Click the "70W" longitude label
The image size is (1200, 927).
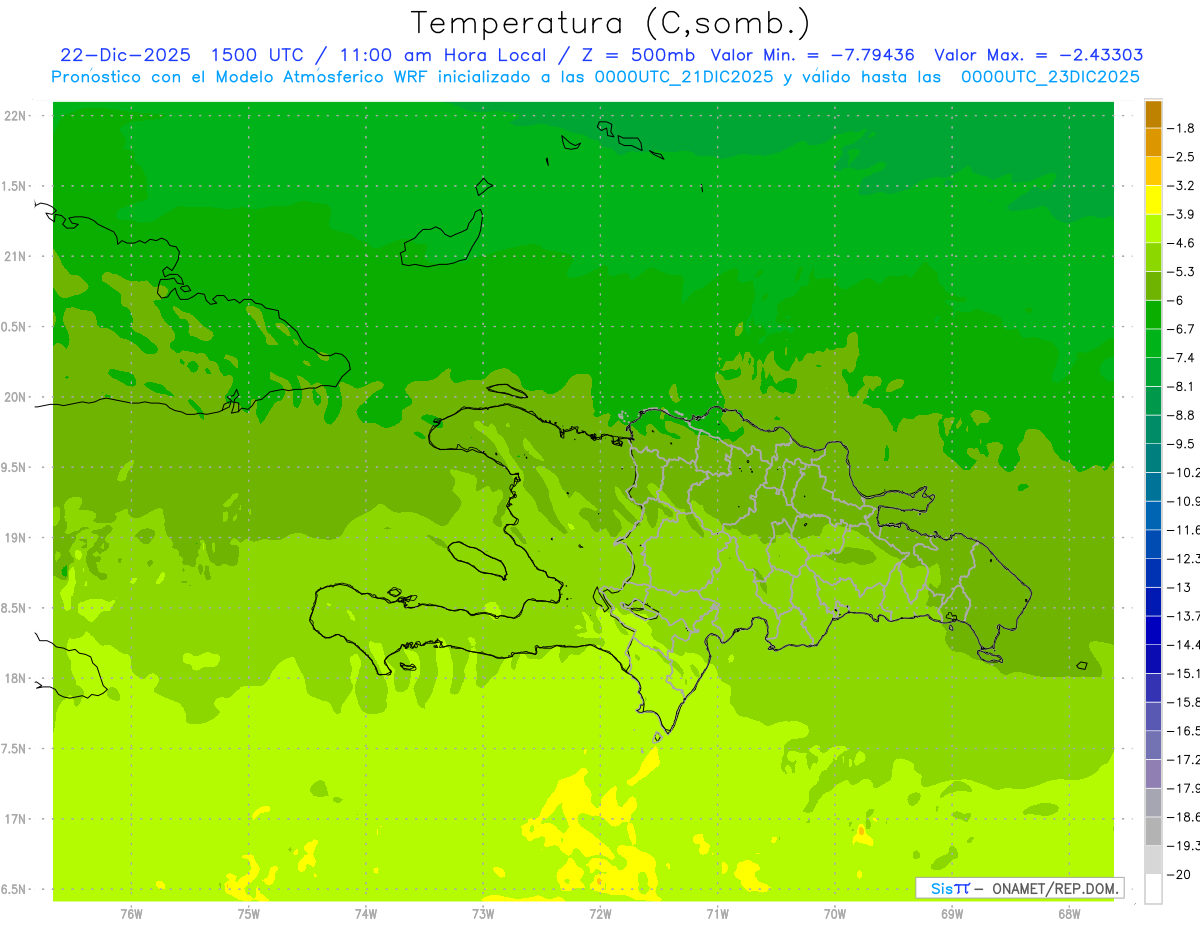(835, 914)
